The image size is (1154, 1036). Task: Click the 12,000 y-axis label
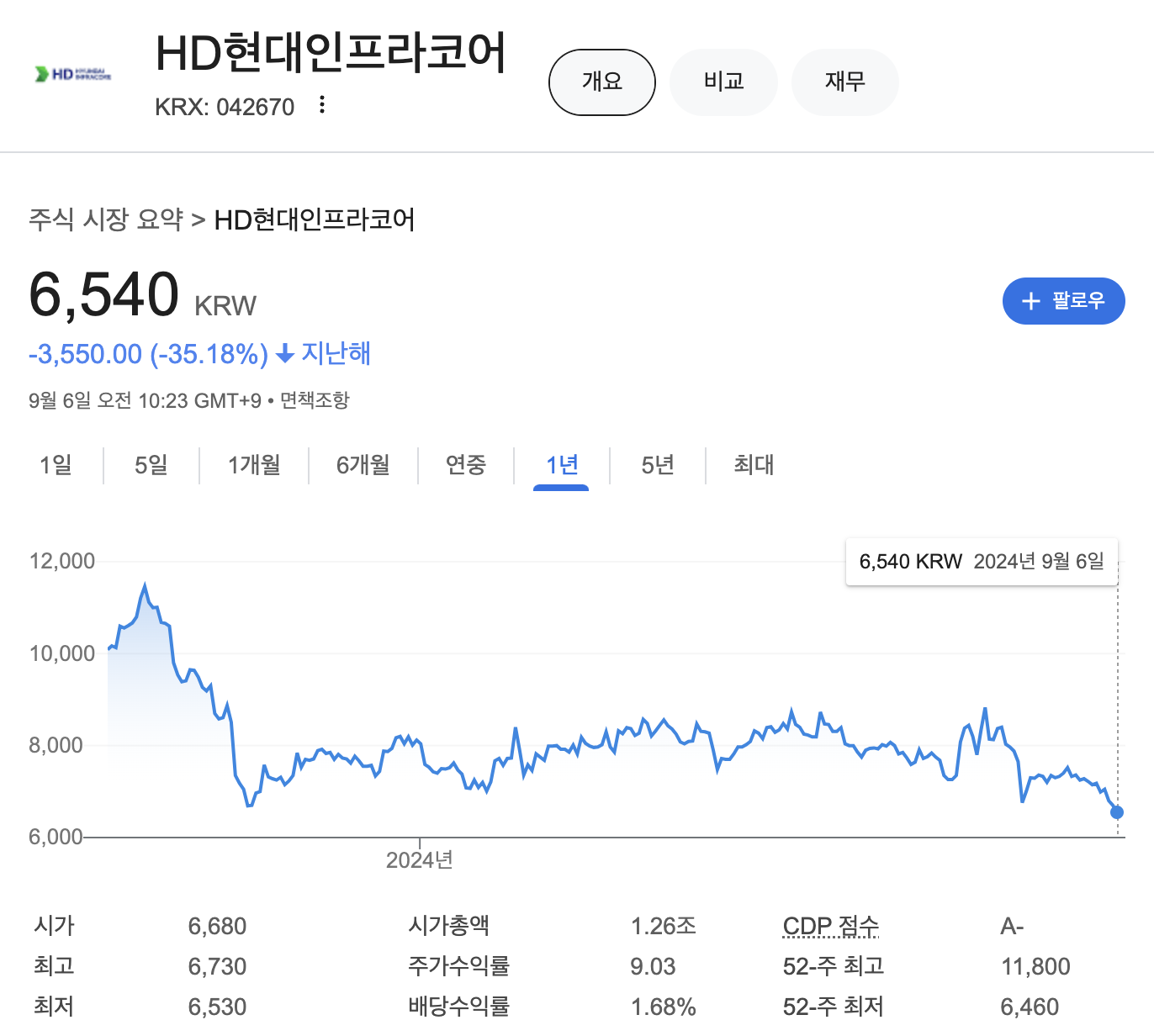[62, 561]
